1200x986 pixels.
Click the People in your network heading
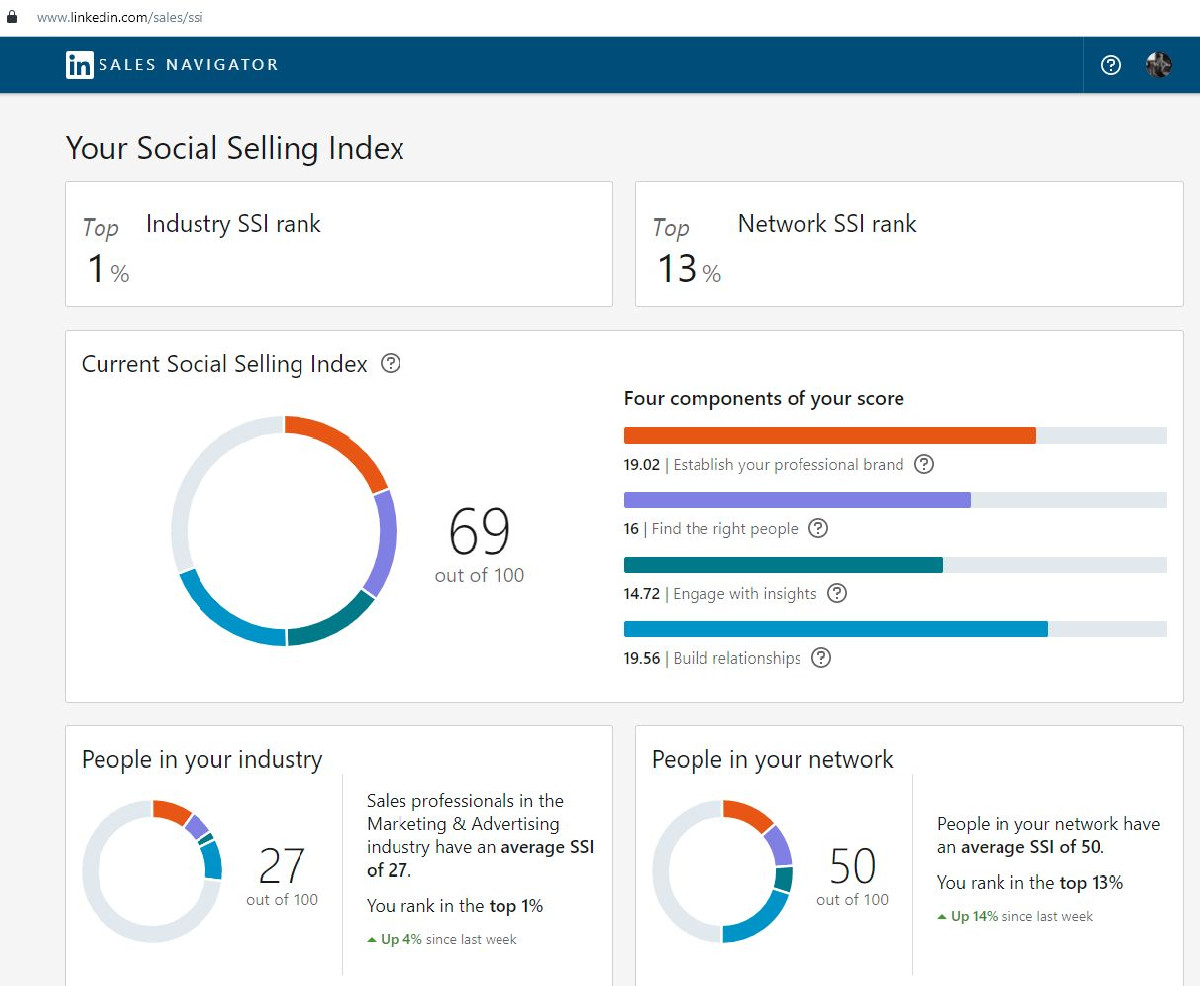pyautogui.click(x=773, y=760)
